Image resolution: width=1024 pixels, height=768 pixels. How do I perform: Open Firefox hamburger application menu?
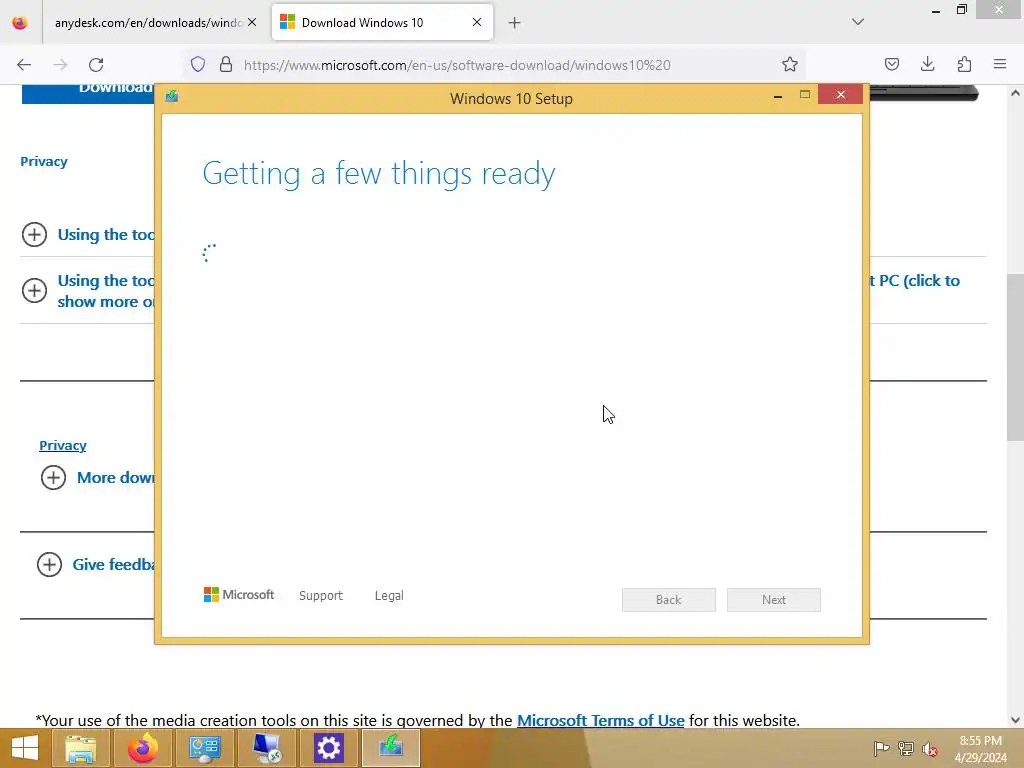tap(1000, 64)
